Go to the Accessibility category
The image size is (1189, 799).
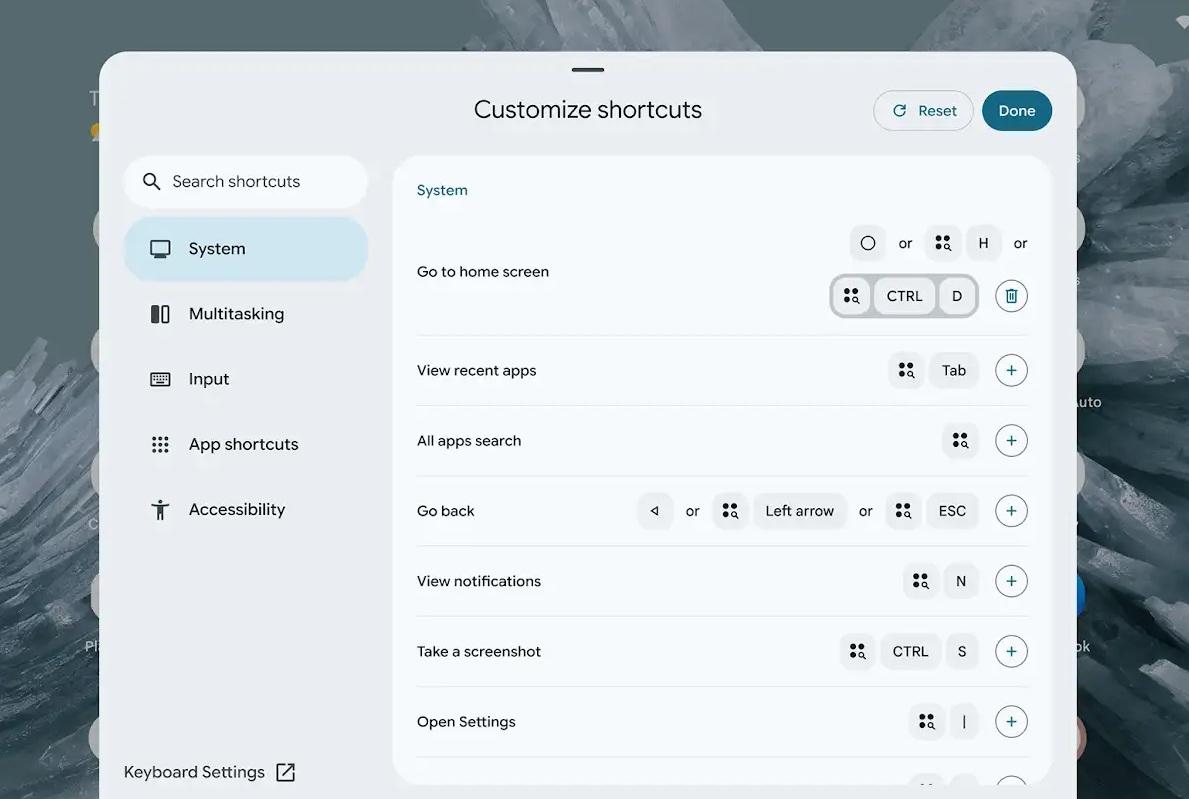(x=246, y=509)
